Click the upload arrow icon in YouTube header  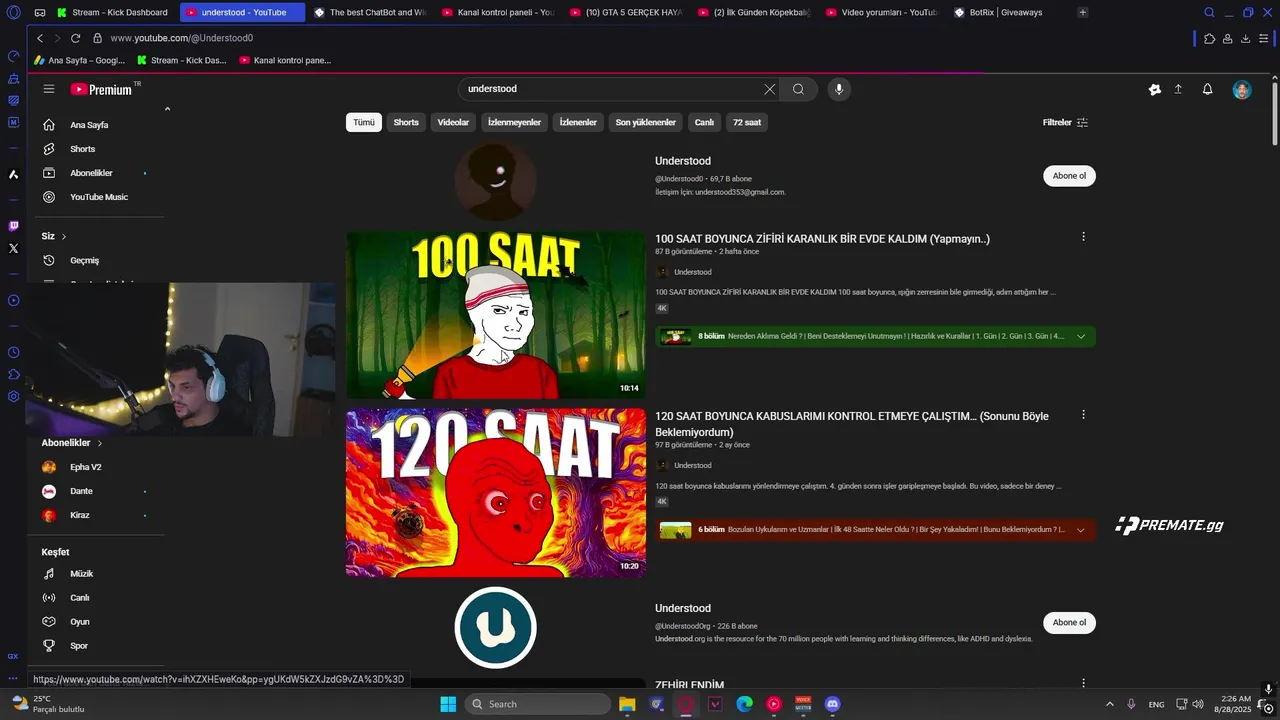(1178, 89)
